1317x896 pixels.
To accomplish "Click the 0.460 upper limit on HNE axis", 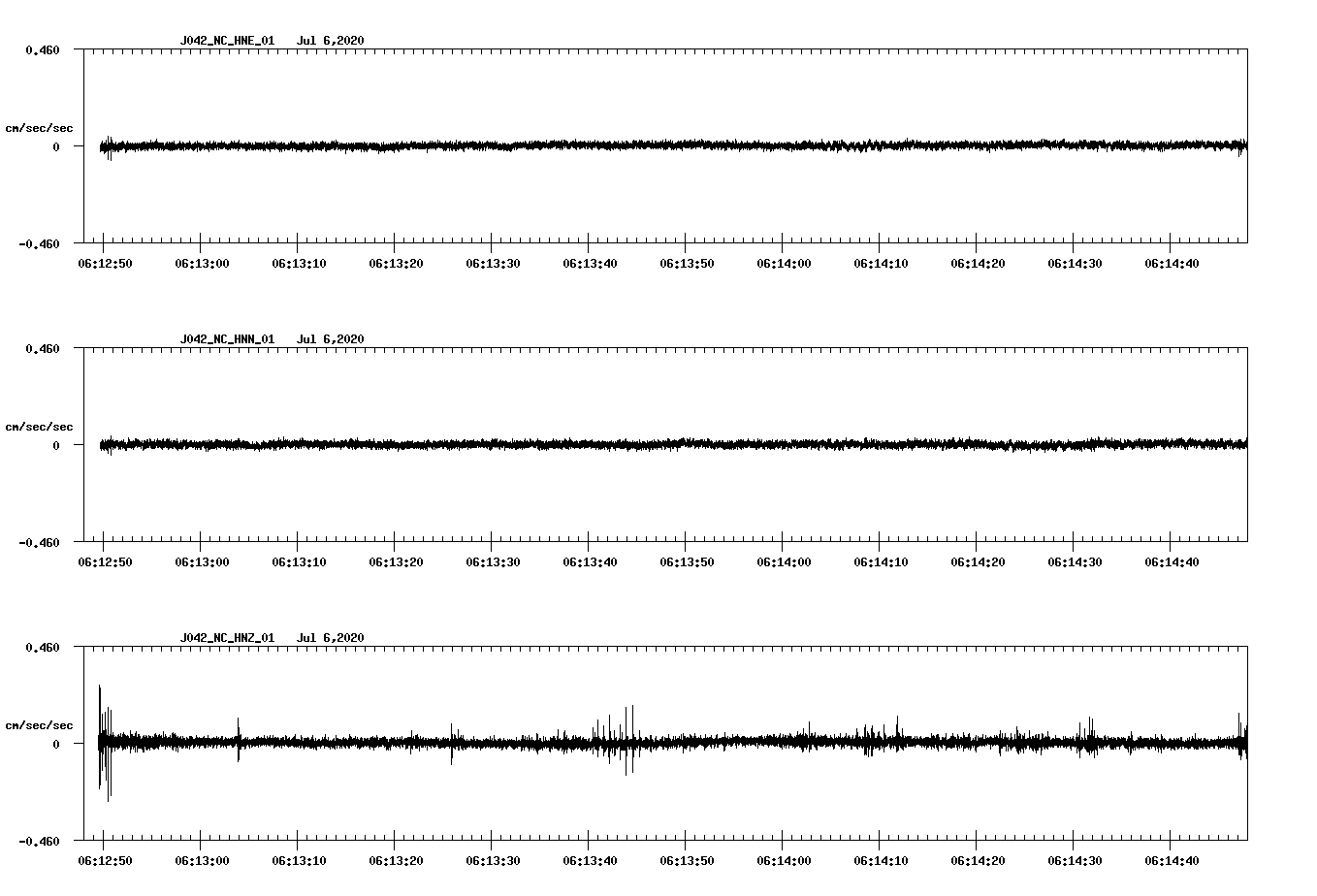I will (43, 49).
